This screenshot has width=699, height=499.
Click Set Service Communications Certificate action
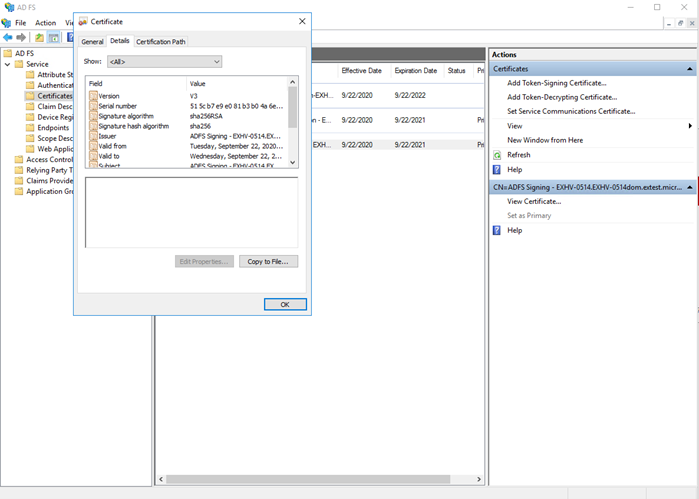click(x=571, y=111)
